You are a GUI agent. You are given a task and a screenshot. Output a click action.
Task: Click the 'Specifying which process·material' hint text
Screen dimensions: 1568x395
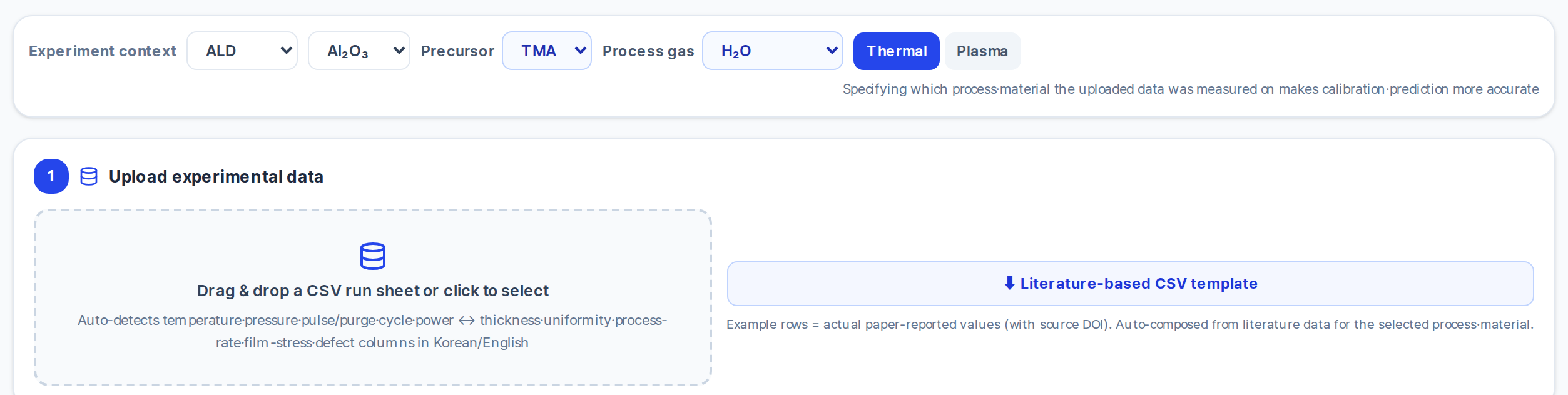coord(1191,89)
